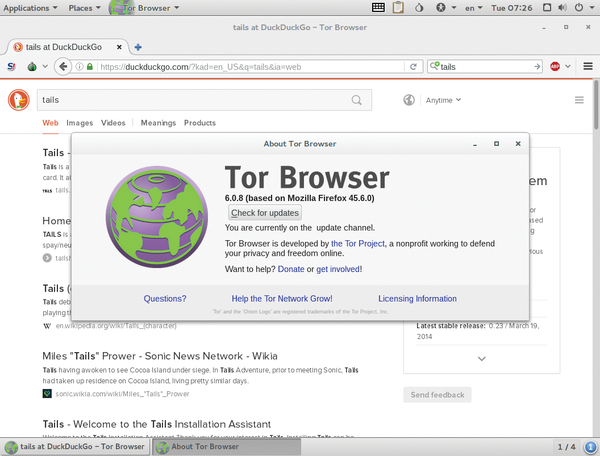This screenshot has width=600, height=456.
Task: Click the Donate link
Action: coord(291,269)
